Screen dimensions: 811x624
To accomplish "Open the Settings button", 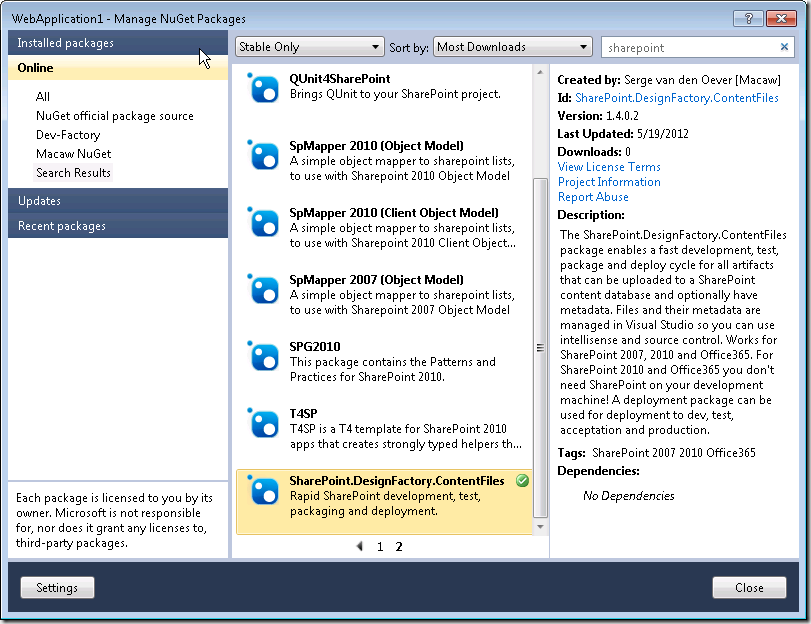I will pyautogui.click(x=57, y=588).
